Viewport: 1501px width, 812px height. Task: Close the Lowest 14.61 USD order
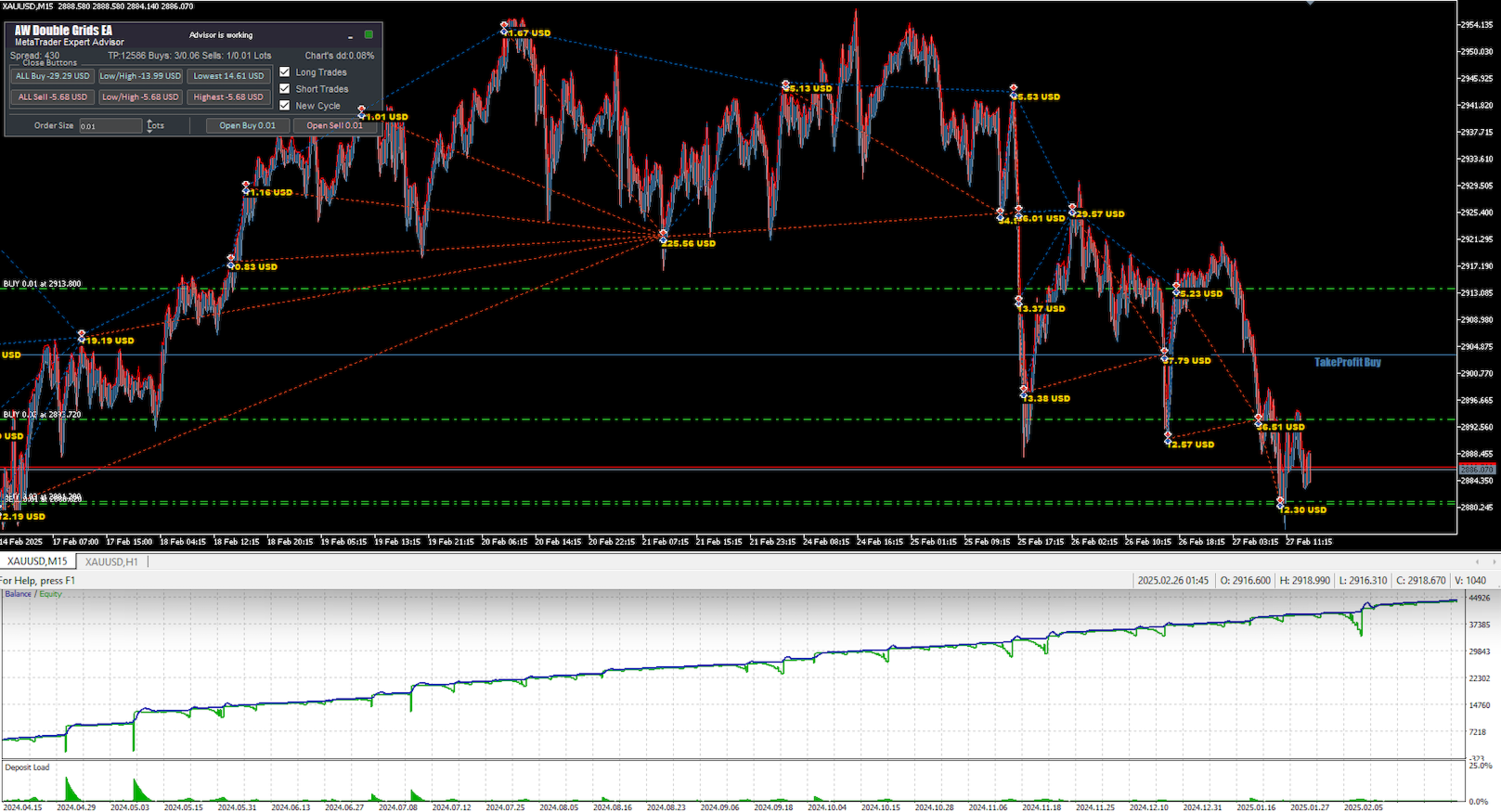coord(228,76)
